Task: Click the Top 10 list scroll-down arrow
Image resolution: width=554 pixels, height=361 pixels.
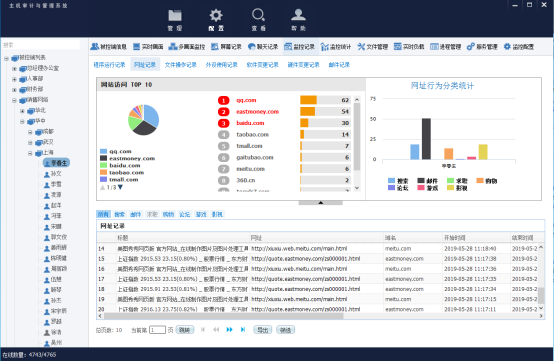Action: 357,188
